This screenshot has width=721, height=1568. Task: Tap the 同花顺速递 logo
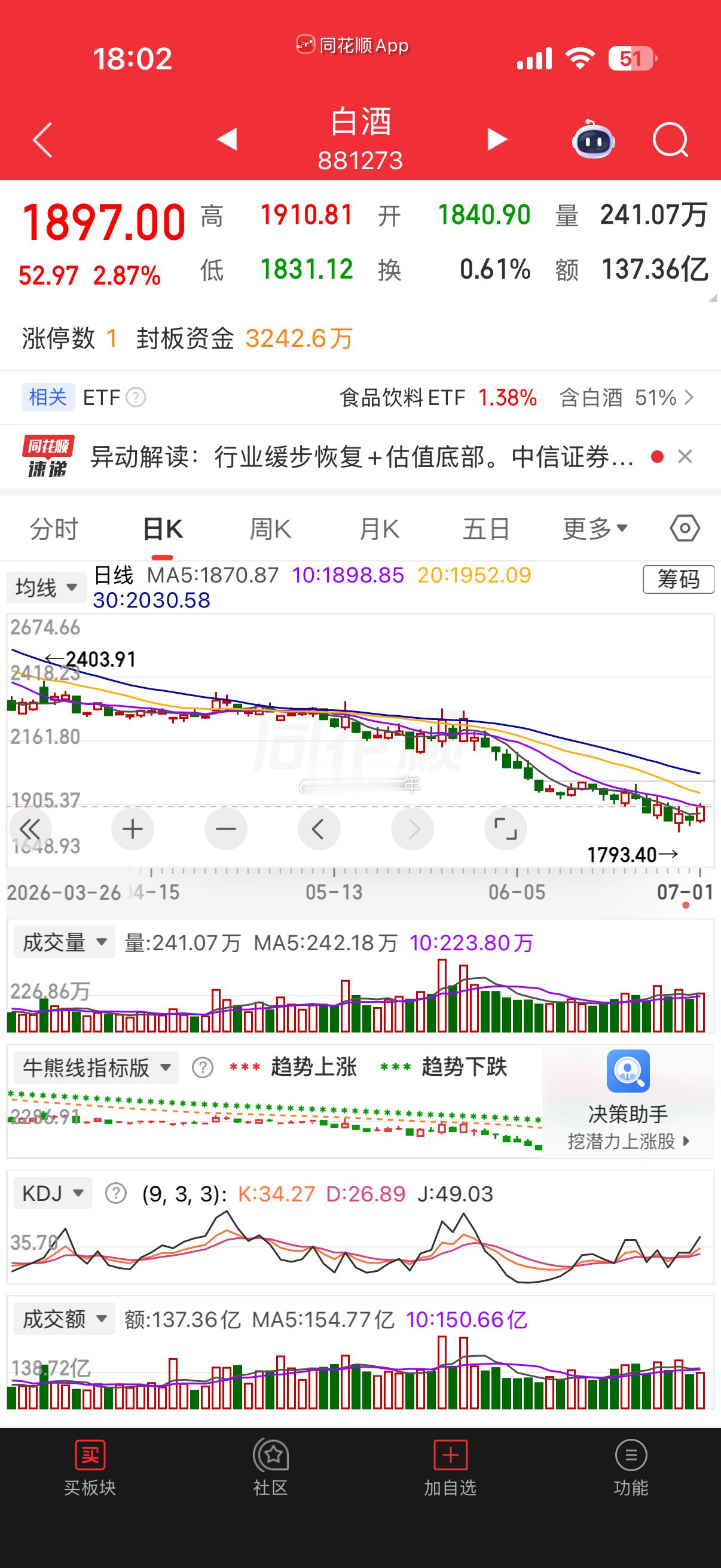(x=47, y=456)
